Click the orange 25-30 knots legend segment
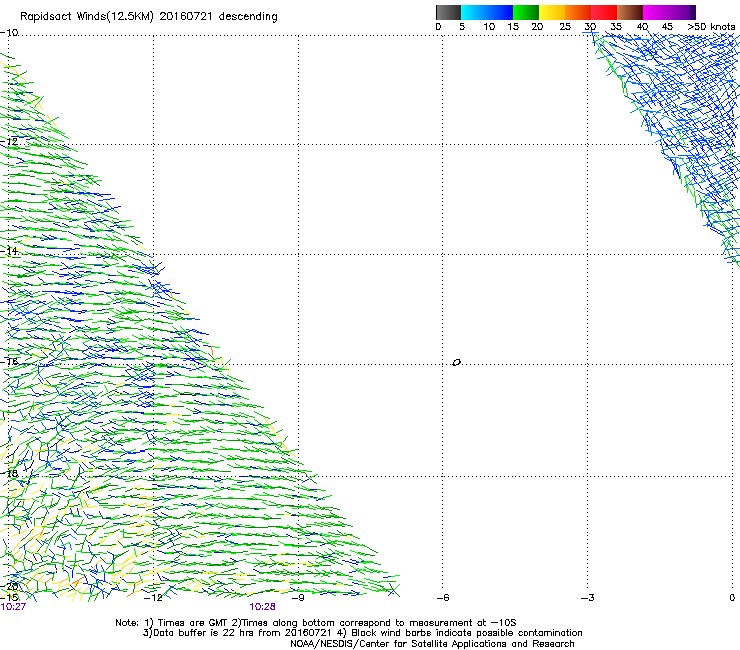740x650 pixels. pos(578,12)
